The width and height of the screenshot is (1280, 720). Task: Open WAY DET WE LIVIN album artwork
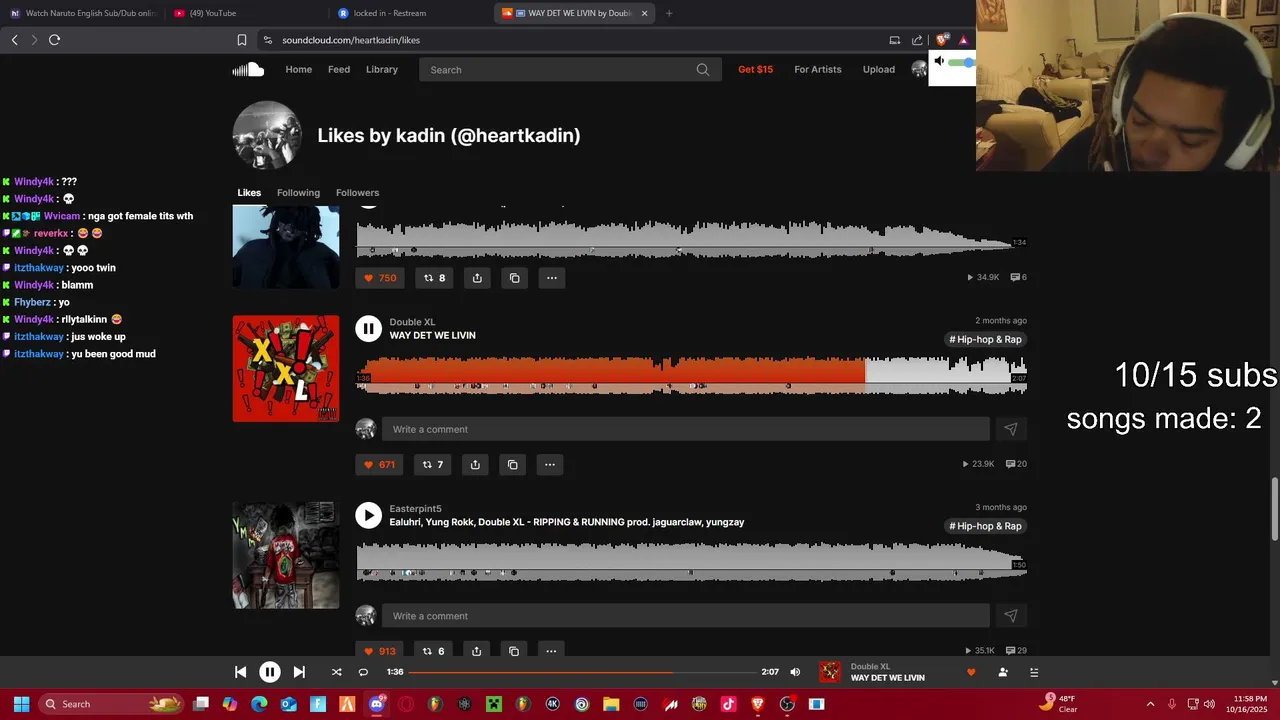(286, 369)
